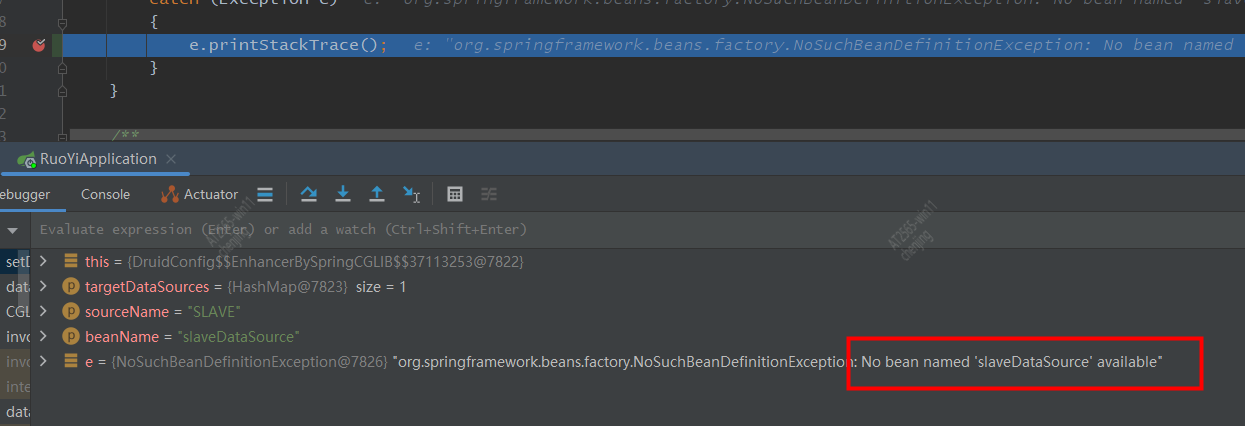This screenshot has height=426, width=1245.
Task: Expand the targetDataSources HashMap variable
Action: coord(43,287)
